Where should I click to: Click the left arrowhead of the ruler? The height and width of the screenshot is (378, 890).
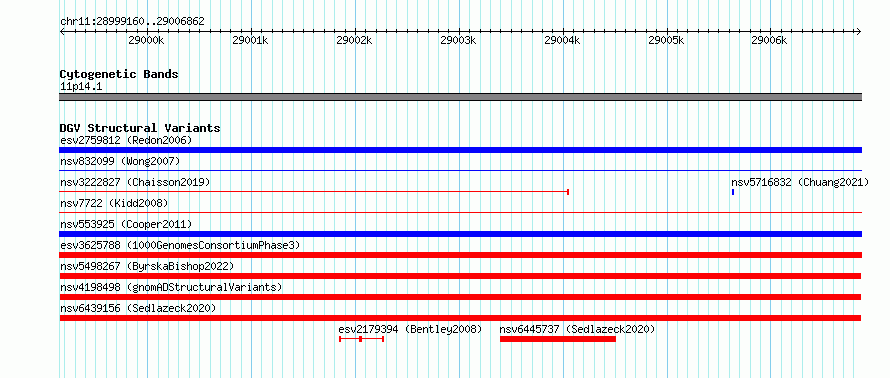(x=62, y=31)
